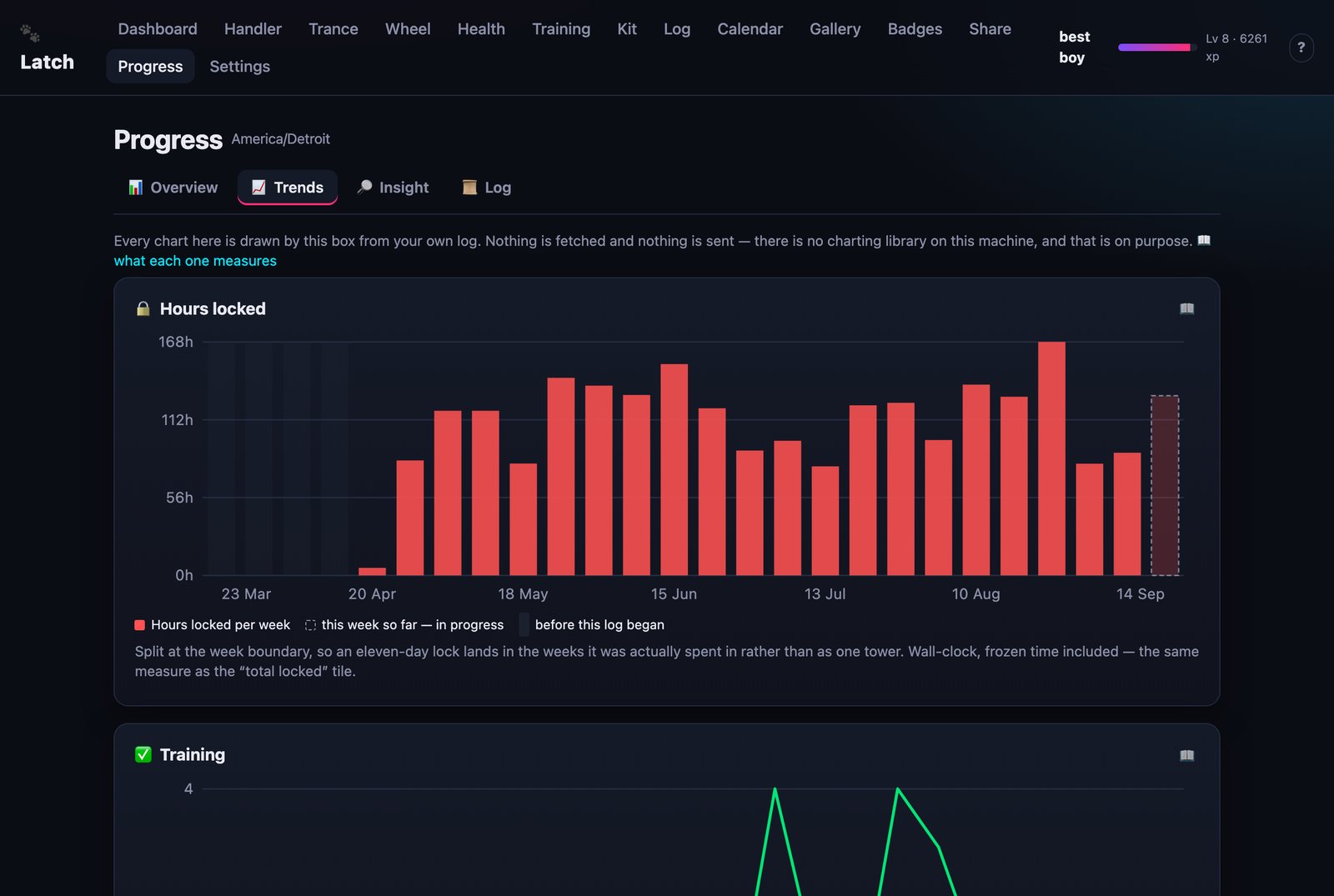Open the Training nav item
The image size is (1334, 896).
point(561,29)
